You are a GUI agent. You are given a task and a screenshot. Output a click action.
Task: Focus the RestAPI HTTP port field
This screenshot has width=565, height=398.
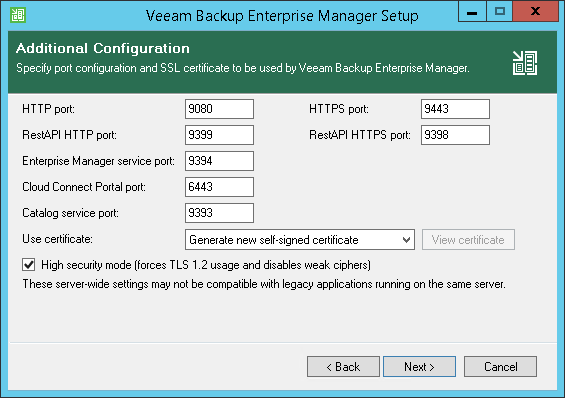[219, 135]
